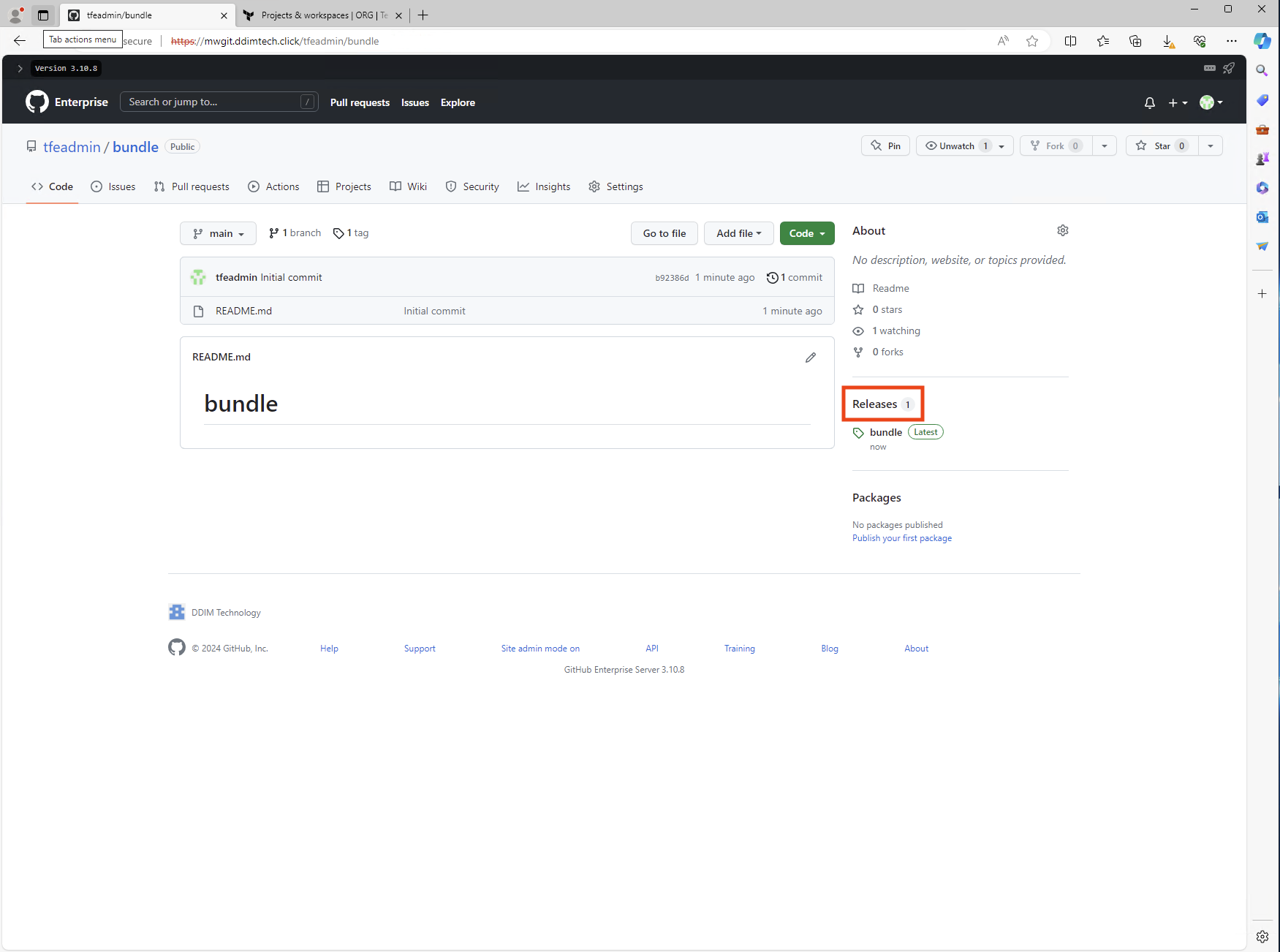Expand the Add file dropdown

point(738,233)
